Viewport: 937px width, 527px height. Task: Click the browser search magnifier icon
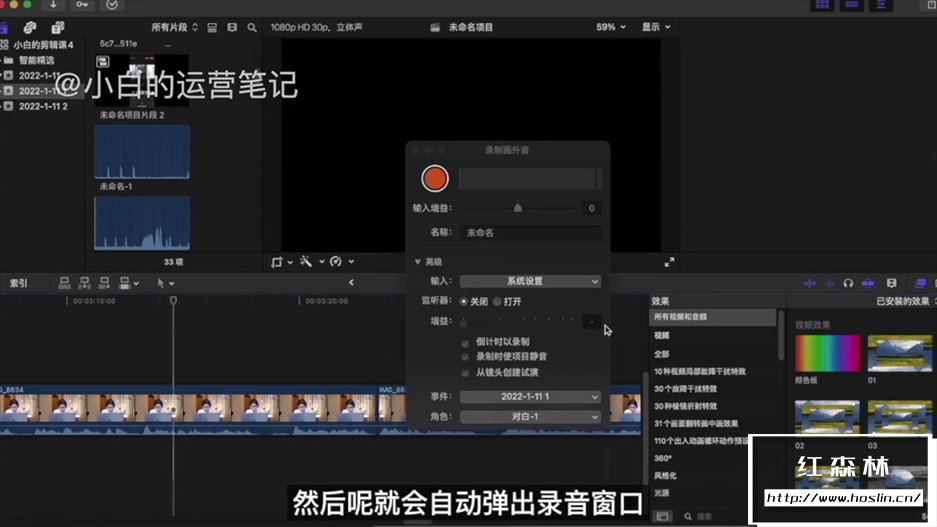[252, 27]
